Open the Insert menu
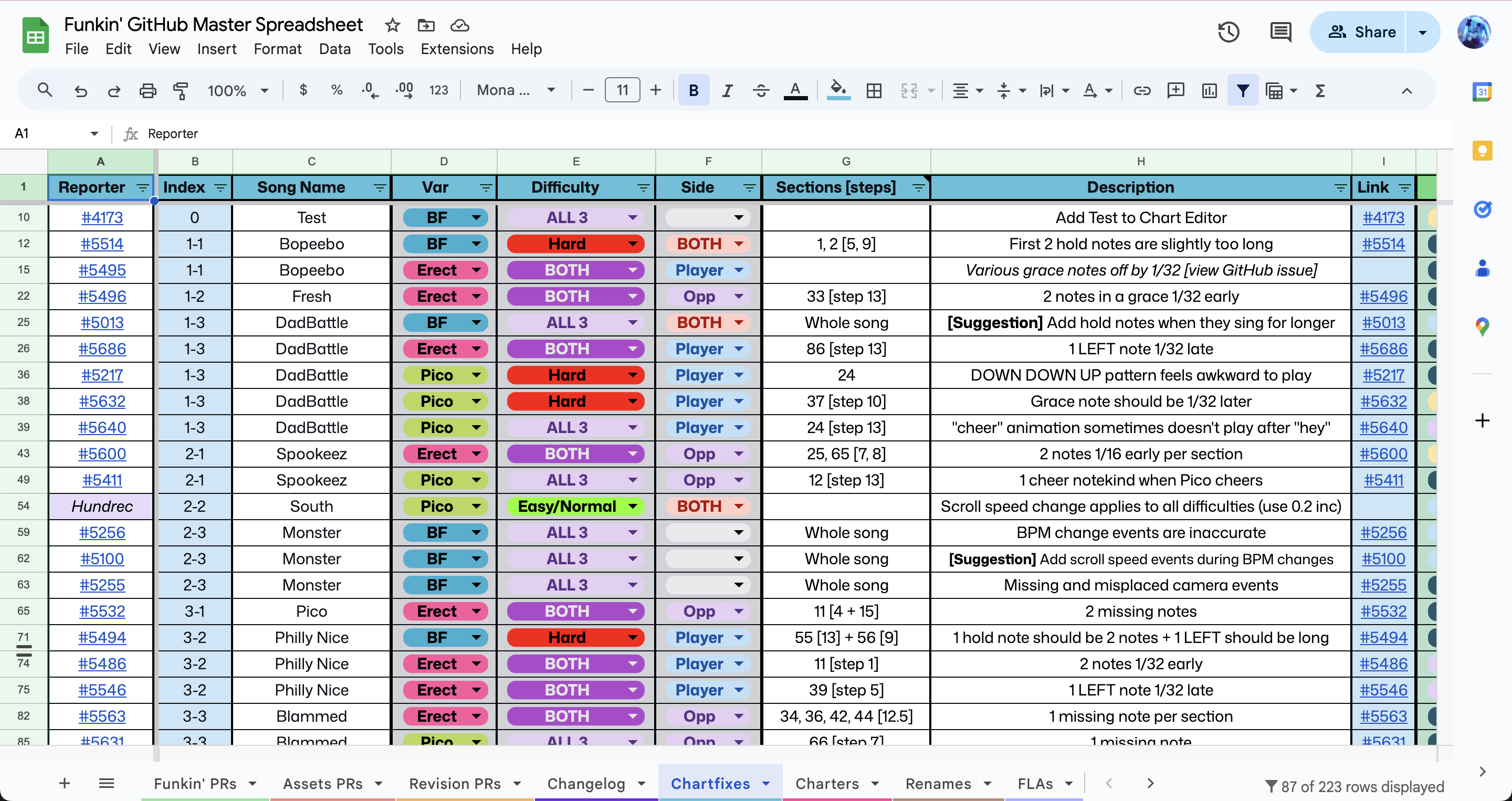 point(217,49)
